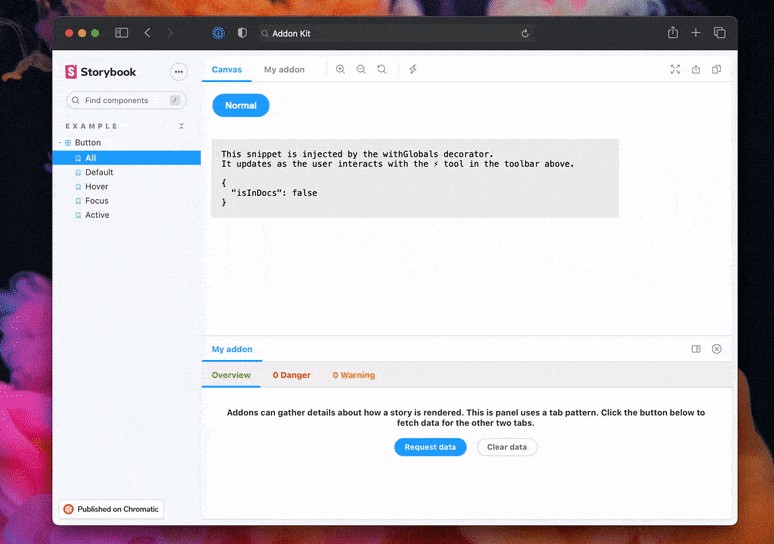Open the 0 Danger tab
The width and height of the screenshot is (774, 544).
coord(291,375)
